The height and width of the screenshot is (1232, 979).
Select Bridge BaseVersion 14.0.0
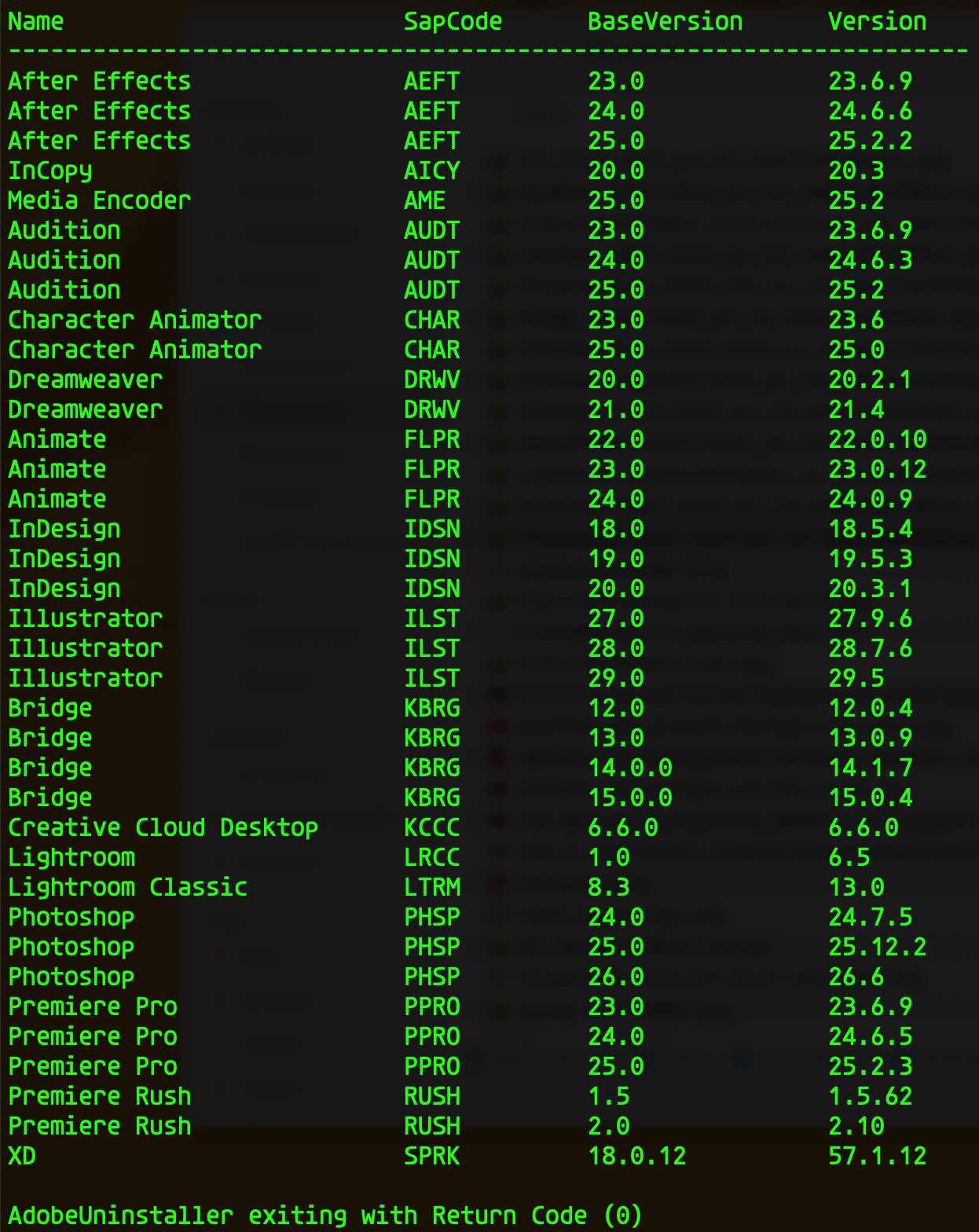pyautogui.click(x=629, y=768)
